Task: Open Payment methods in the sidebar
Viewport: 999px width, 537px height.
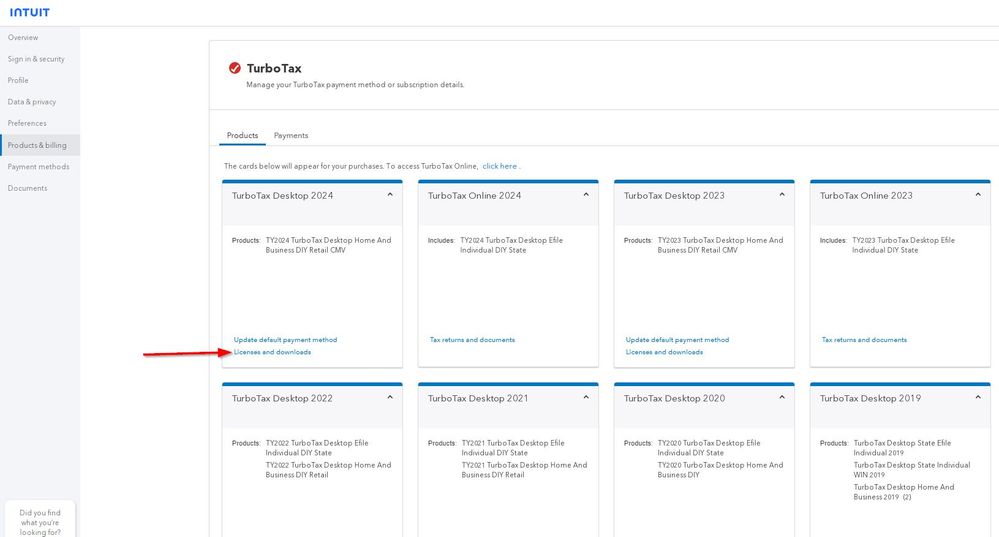Action: 39,167
